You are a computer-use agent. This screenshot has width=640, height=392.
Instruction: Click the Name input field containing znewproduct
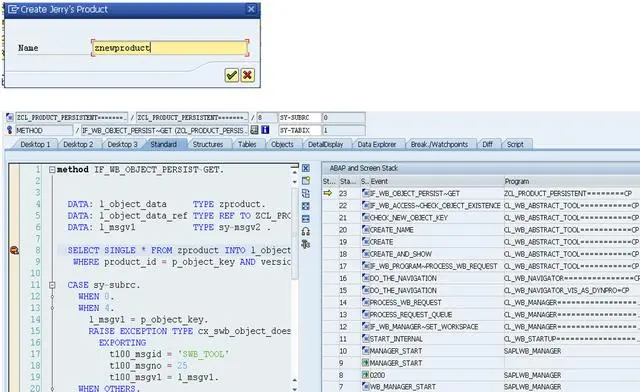click(170, 48)
